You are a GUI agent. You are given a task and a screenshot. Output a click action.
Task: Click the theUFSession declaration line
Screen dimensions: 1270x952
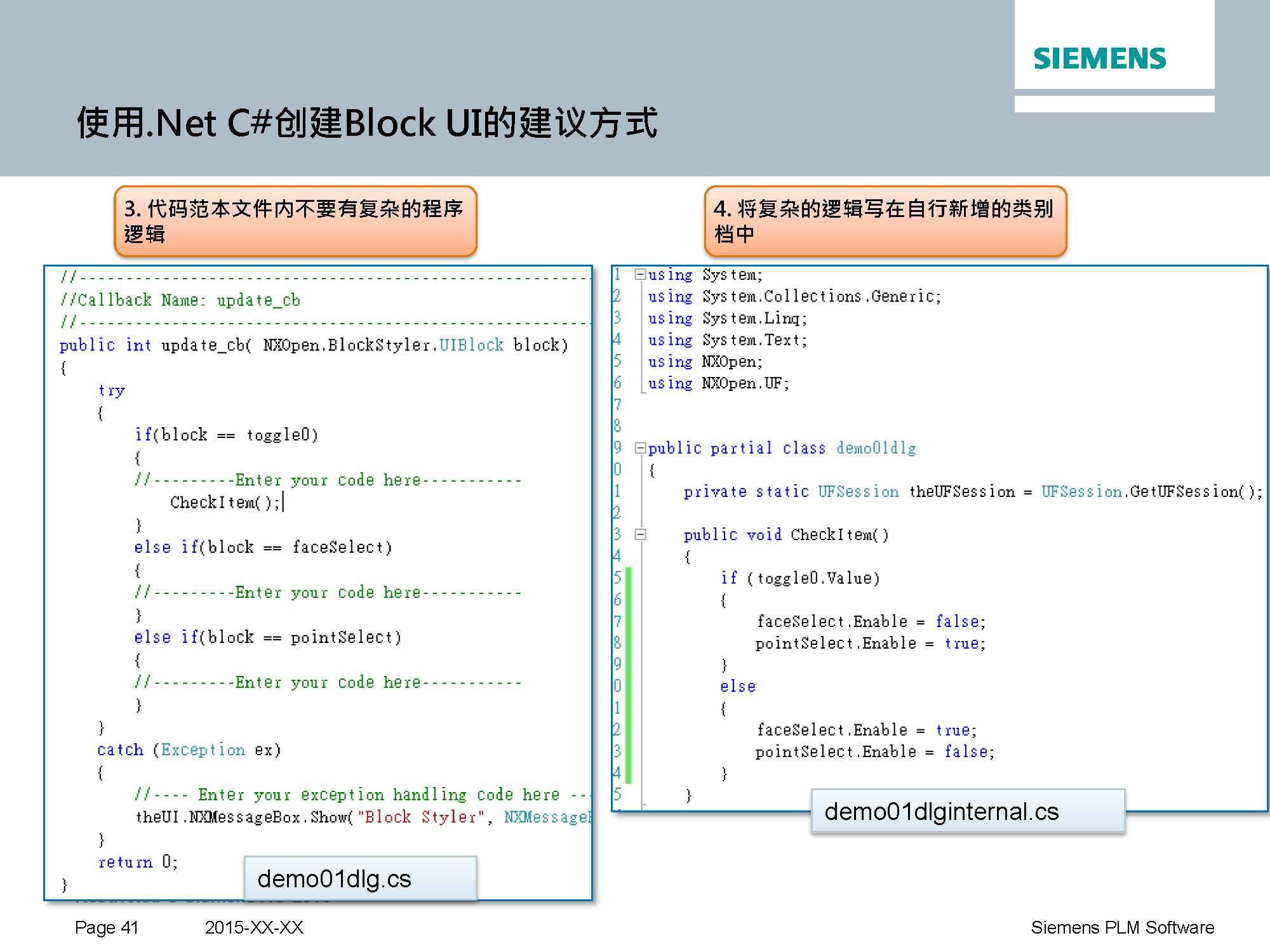point(973,492)
